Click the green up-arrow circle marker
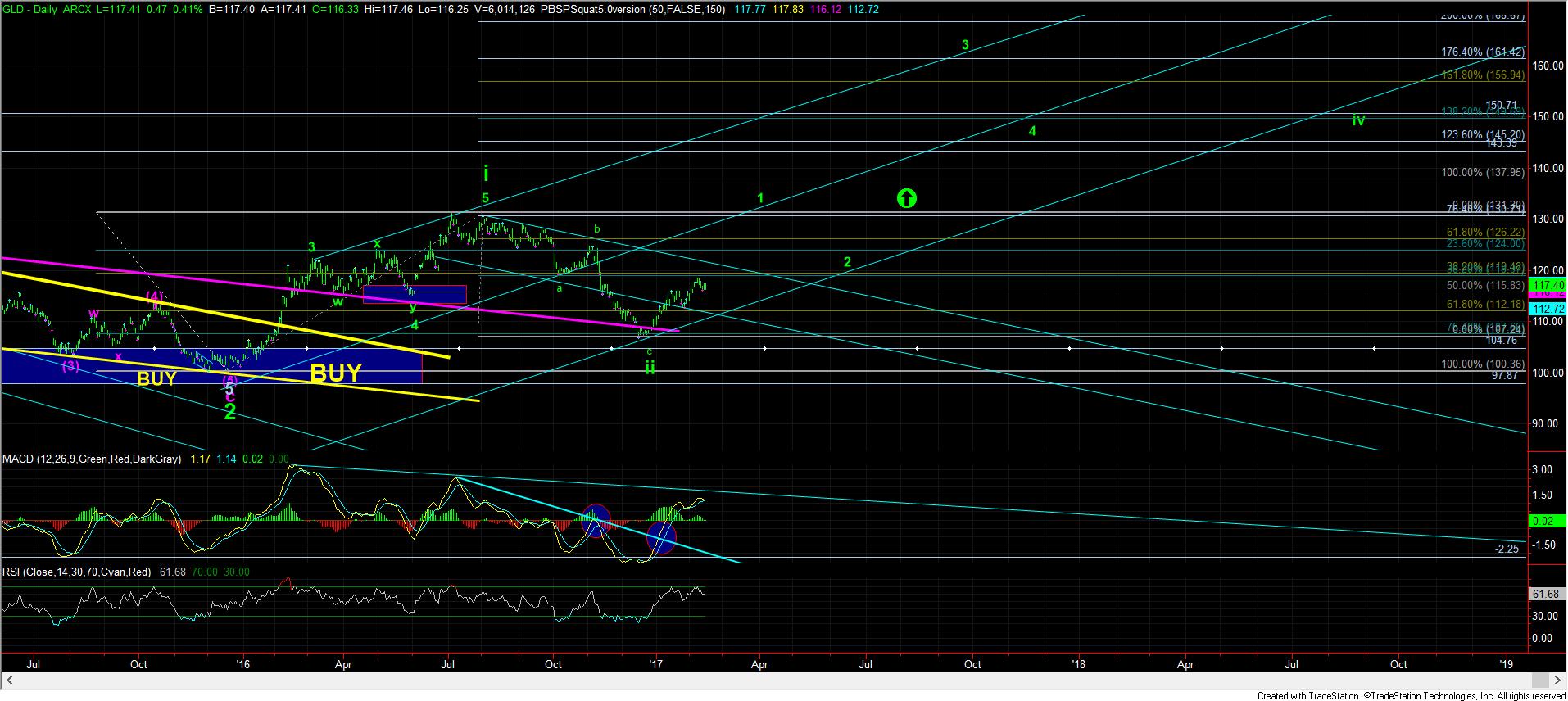Viewport: 1568px width, 701px height. 906,198
